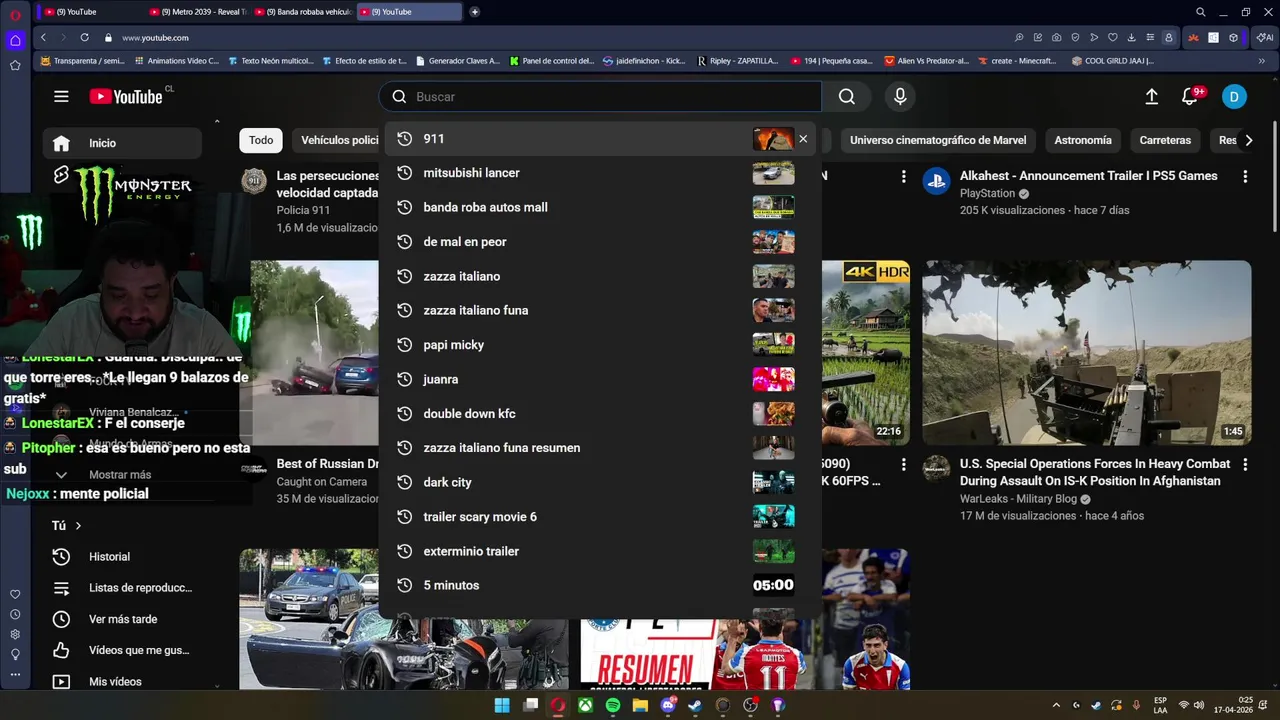Open the Windows Start menu
1280x720 pixels.
[502, 705]
